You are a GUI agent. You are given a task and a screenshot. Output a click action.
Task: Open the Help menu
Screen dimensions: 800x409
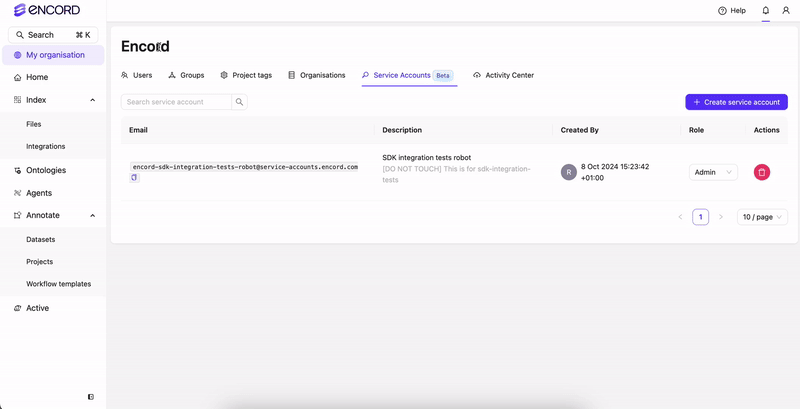[732, 10]
